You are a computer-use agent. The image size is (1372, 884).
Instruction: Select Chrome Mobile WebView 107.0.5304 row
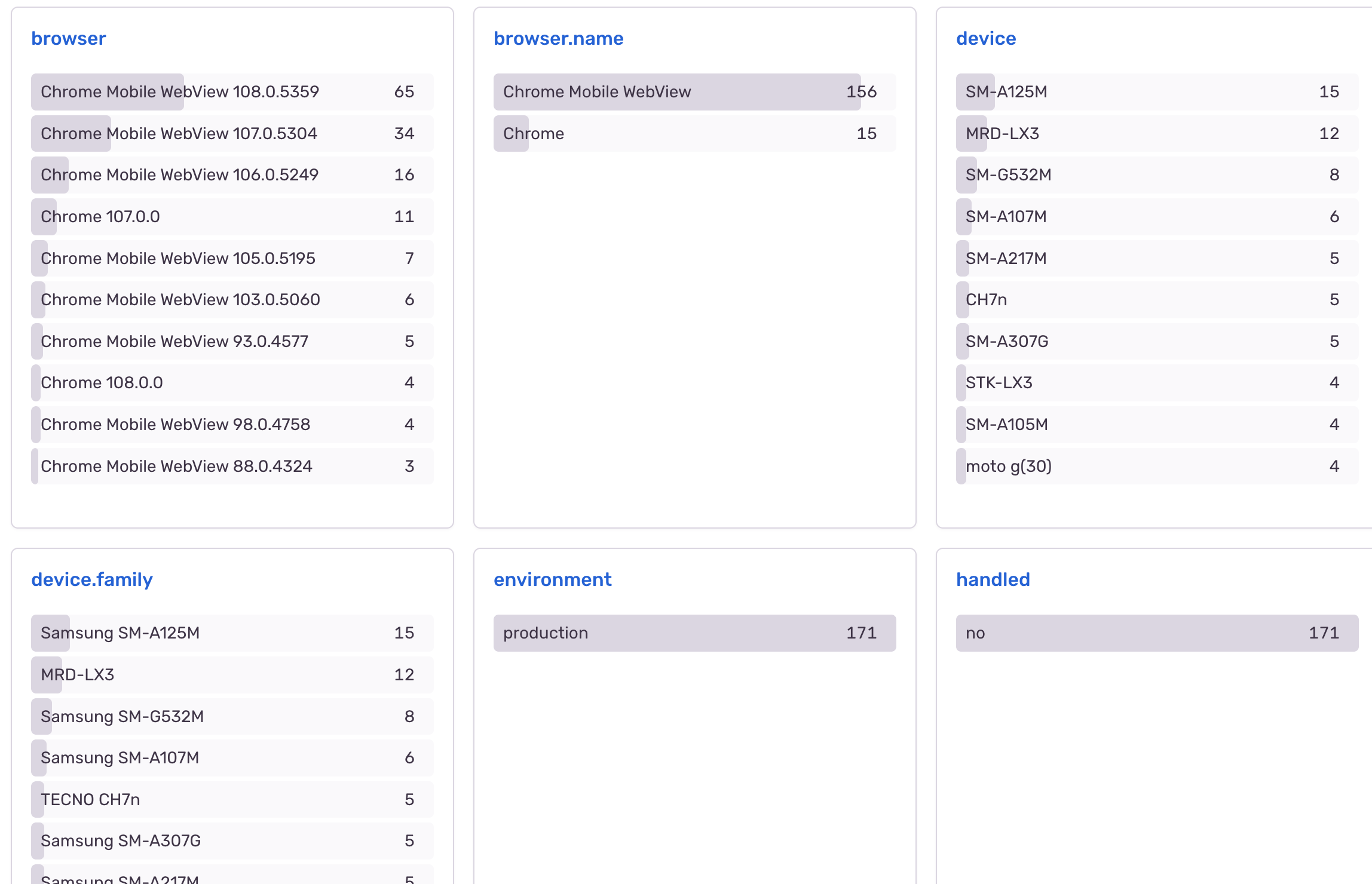click(x=232, y=133)
